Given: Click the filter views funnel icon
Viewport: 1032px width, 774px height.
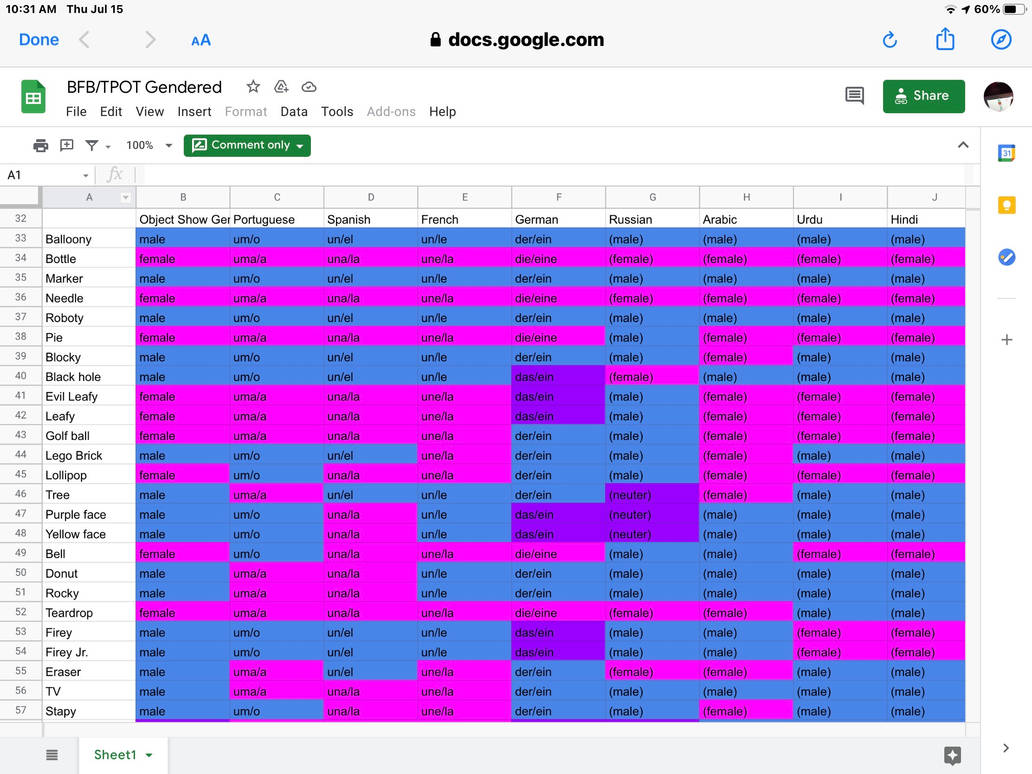Looking at the screenshot, I should pyautogui.click(x=92, y=145).
